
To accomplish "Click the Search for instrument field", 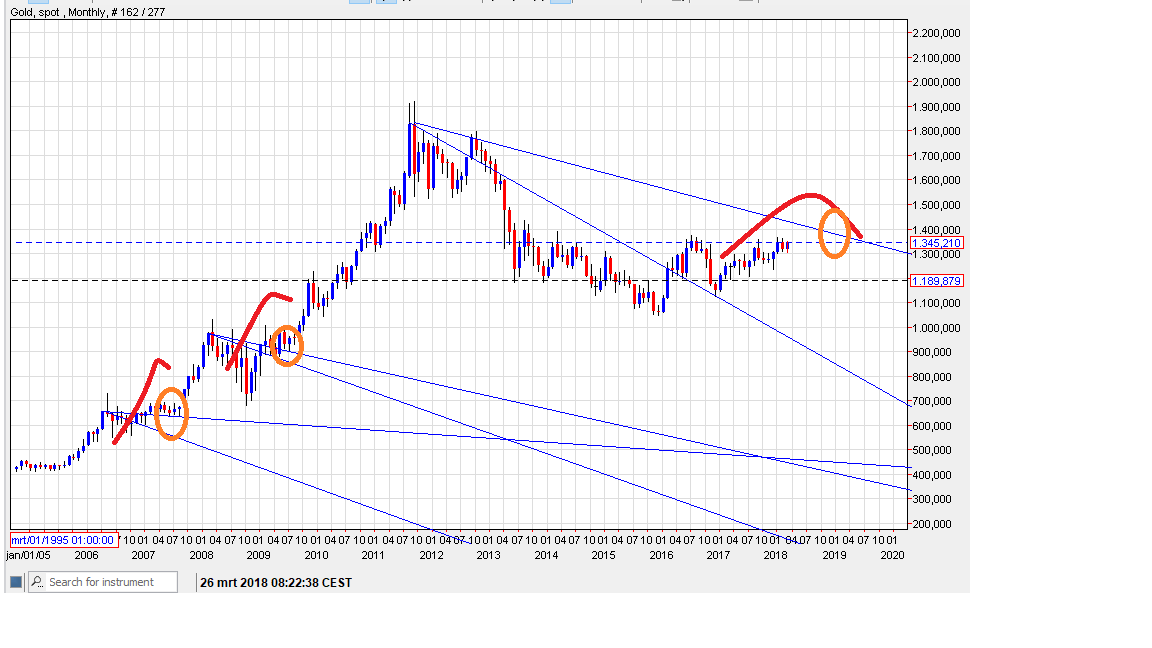I will 110,582.
